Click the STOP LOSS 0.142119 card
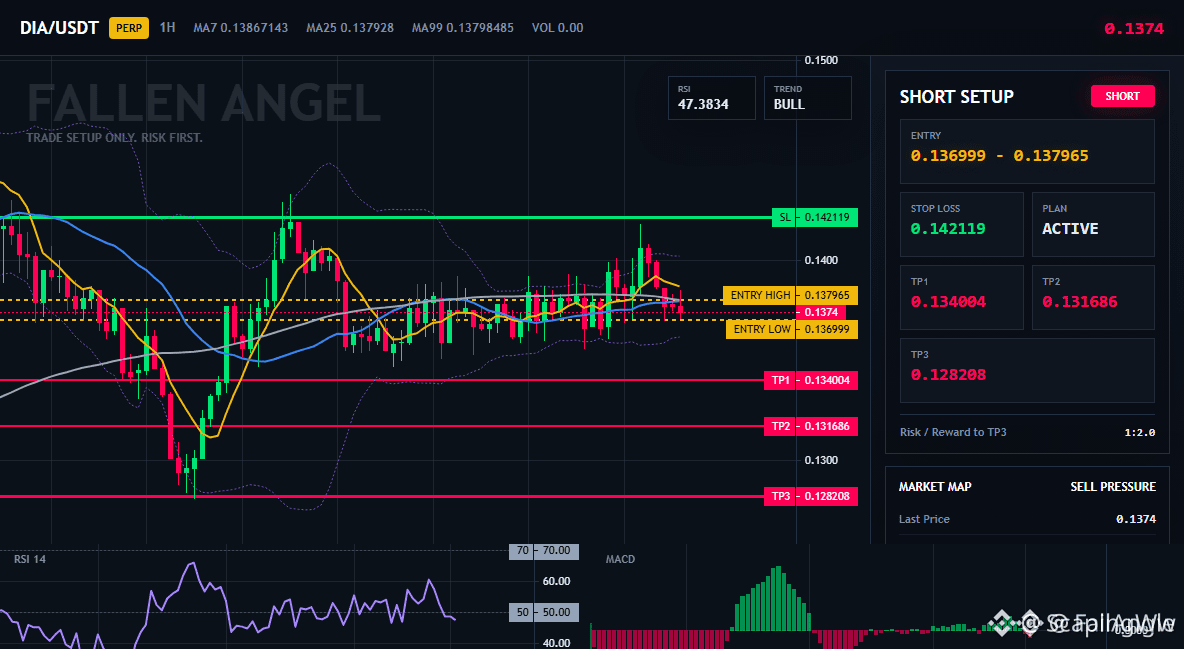 (961, 224)
